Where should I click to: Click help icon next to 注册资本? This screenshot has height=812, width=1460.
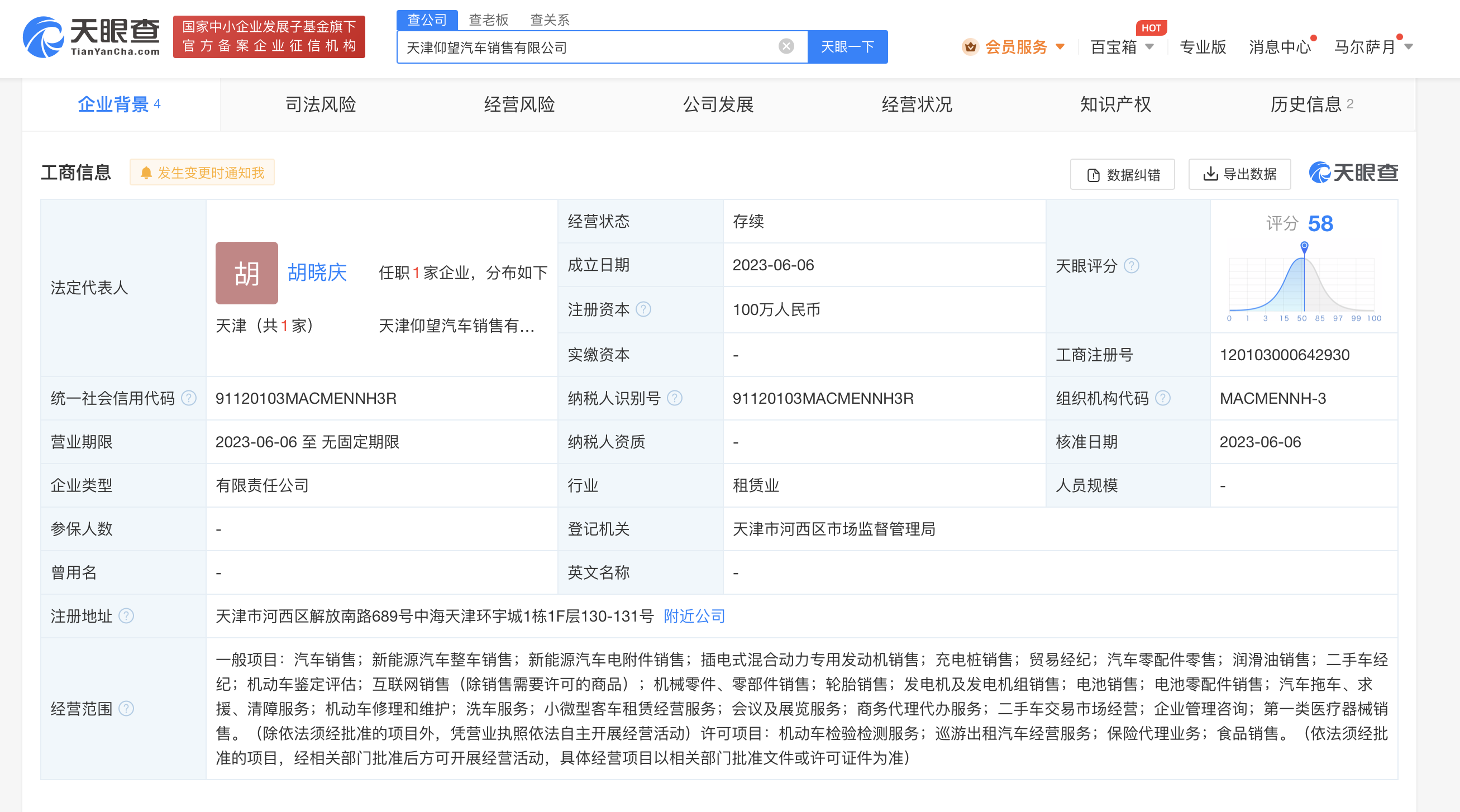coord(643,309)
